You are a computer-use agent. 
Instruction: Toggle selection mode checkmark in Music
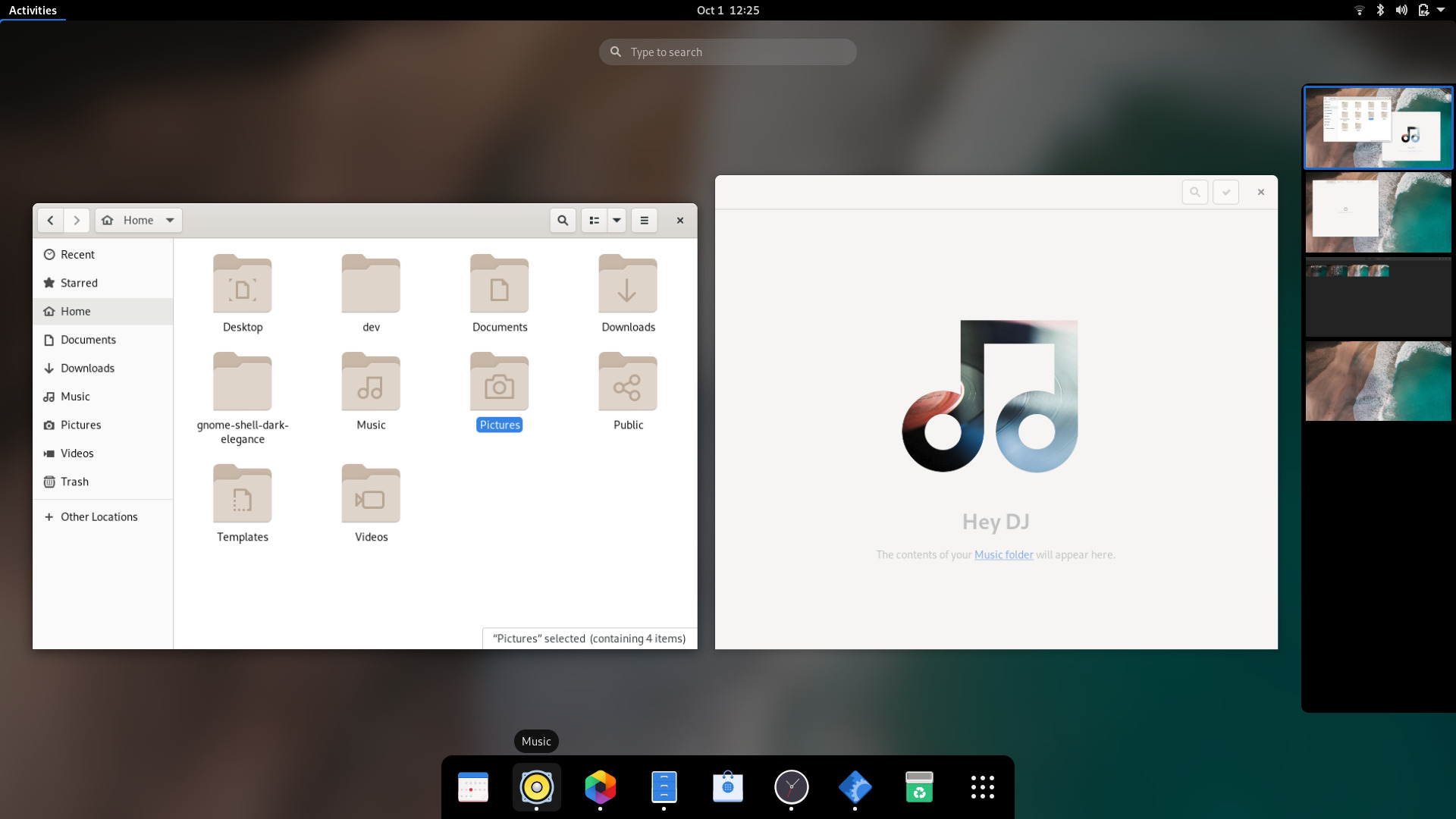point(1225,193)
